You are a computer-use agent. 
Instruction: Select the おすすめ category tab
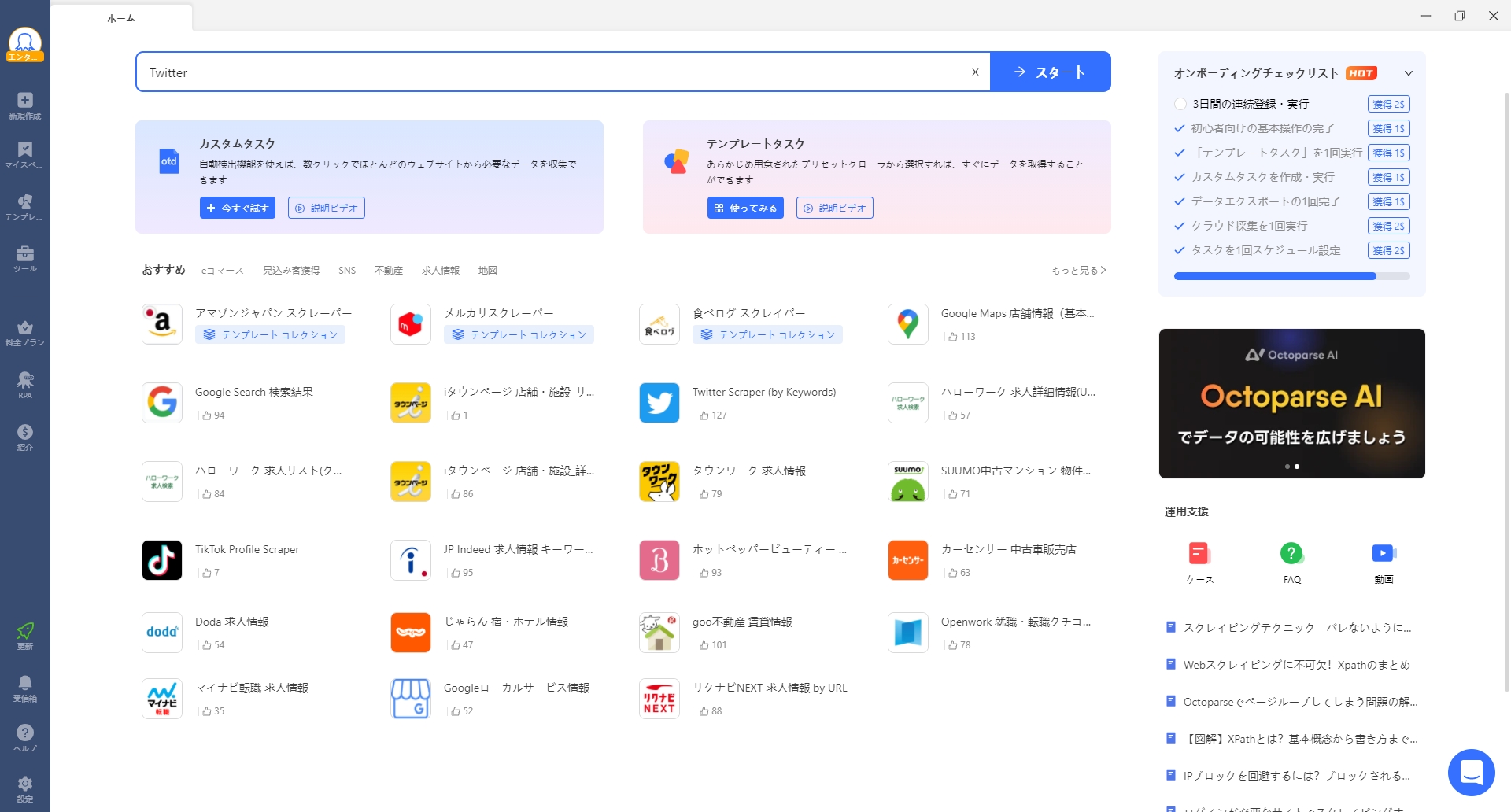pos(164,270)
